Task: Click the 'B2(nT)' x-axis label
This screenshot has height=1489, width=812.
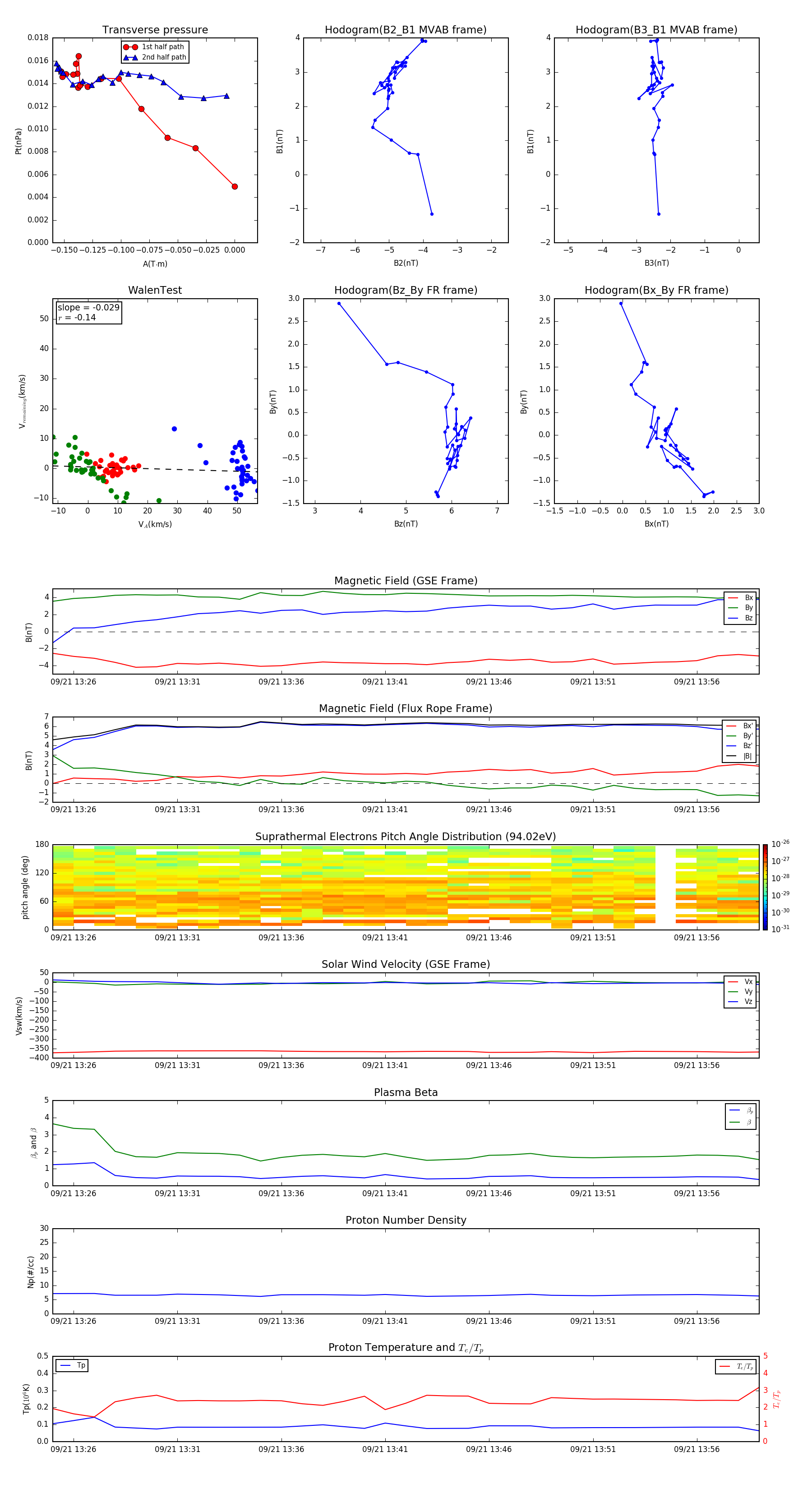Action: (406, 263)
